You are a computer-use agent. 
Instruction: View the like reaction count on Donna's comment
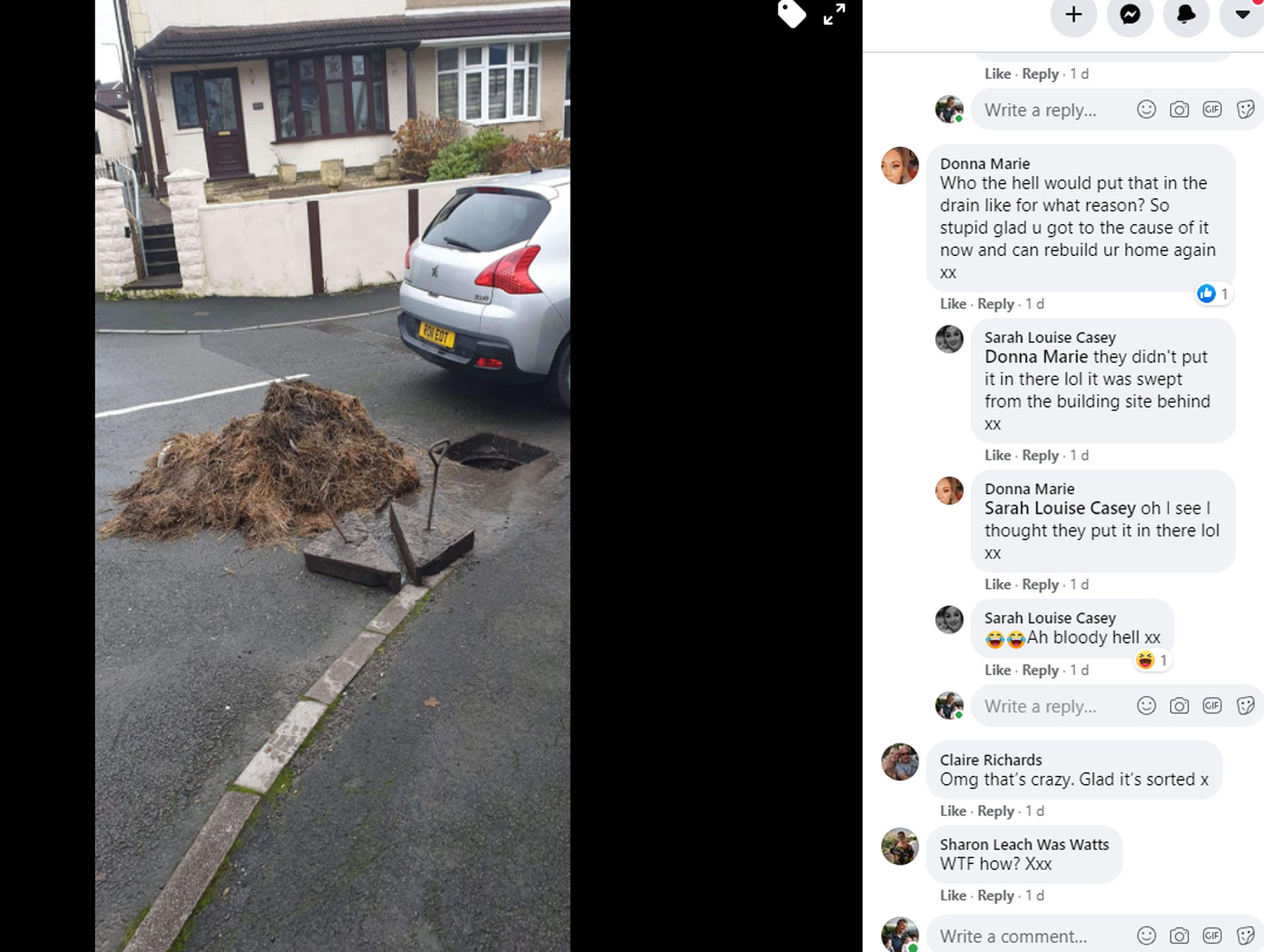pos(1214,294)
